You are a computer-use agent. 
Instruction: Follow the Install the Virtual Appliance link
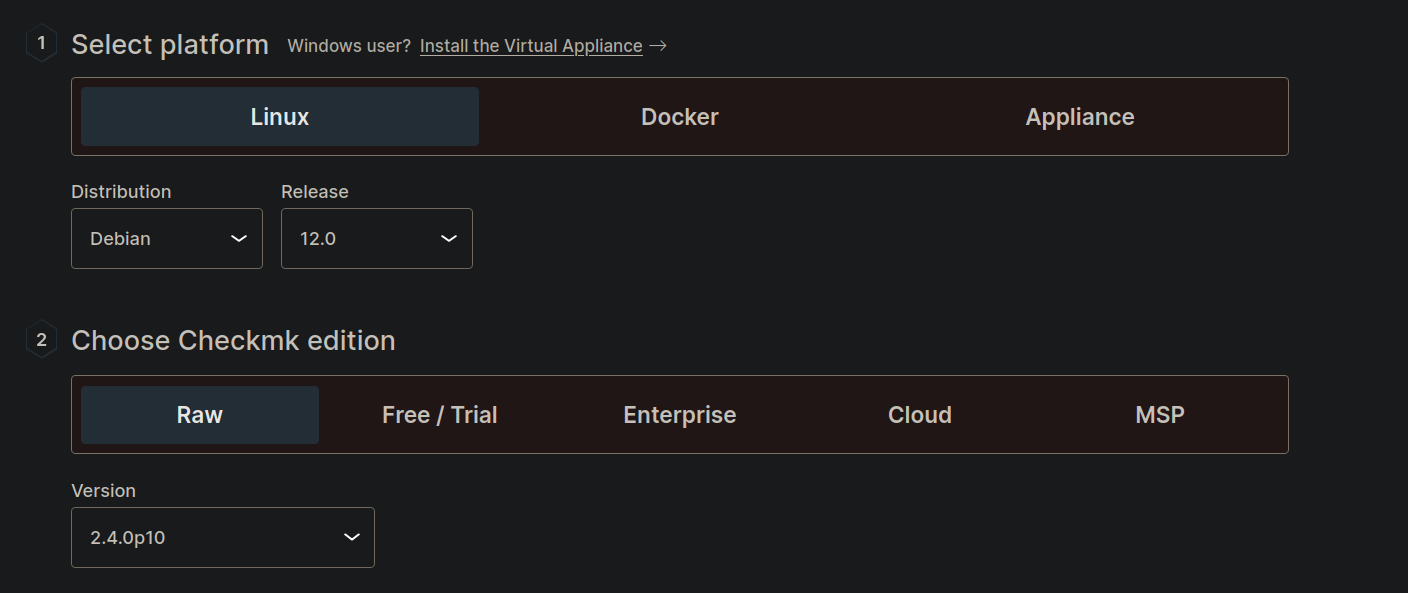(x=531, y=46)
